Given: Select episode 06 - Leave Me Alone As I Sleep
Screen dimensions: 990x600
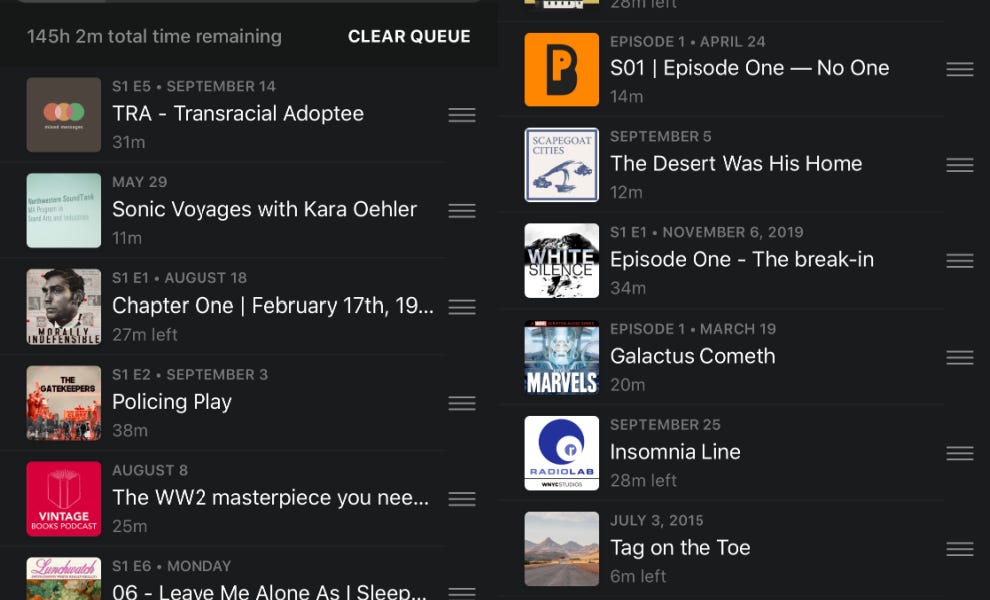Looking at the screenshot, I should pos(270,591).
